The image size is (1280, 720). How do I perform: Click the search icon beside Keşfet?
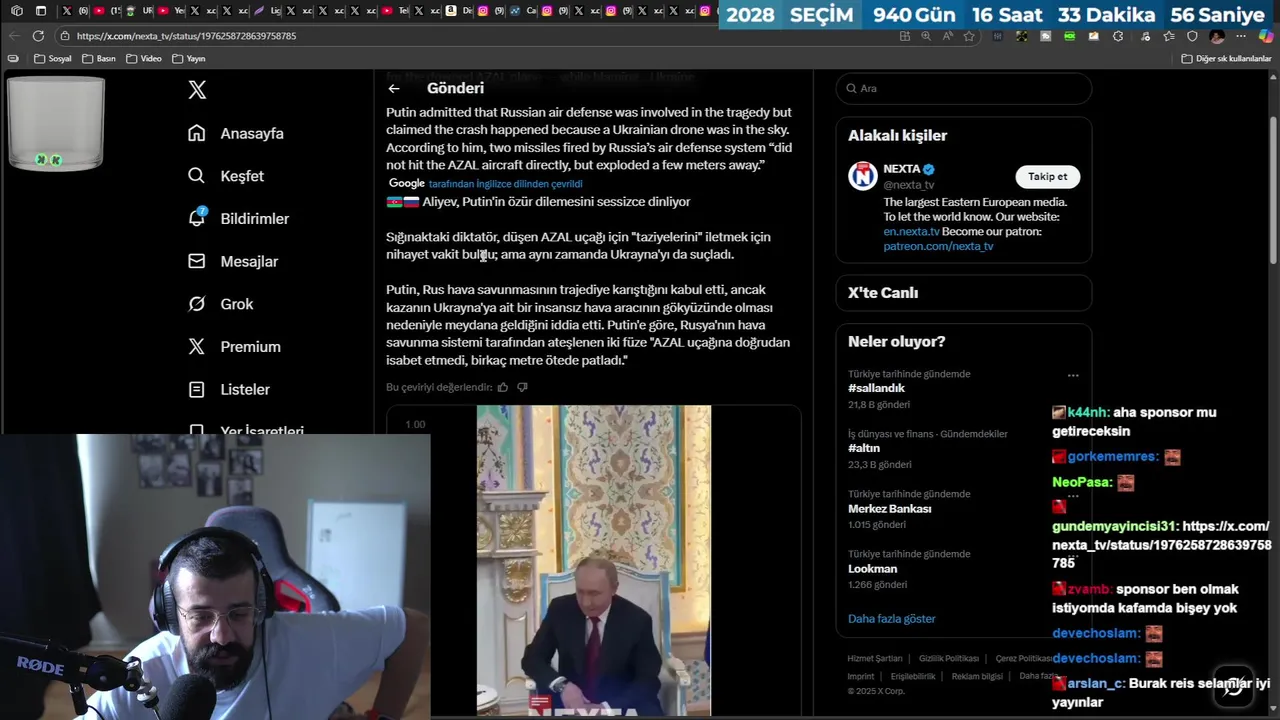[197, 176]
